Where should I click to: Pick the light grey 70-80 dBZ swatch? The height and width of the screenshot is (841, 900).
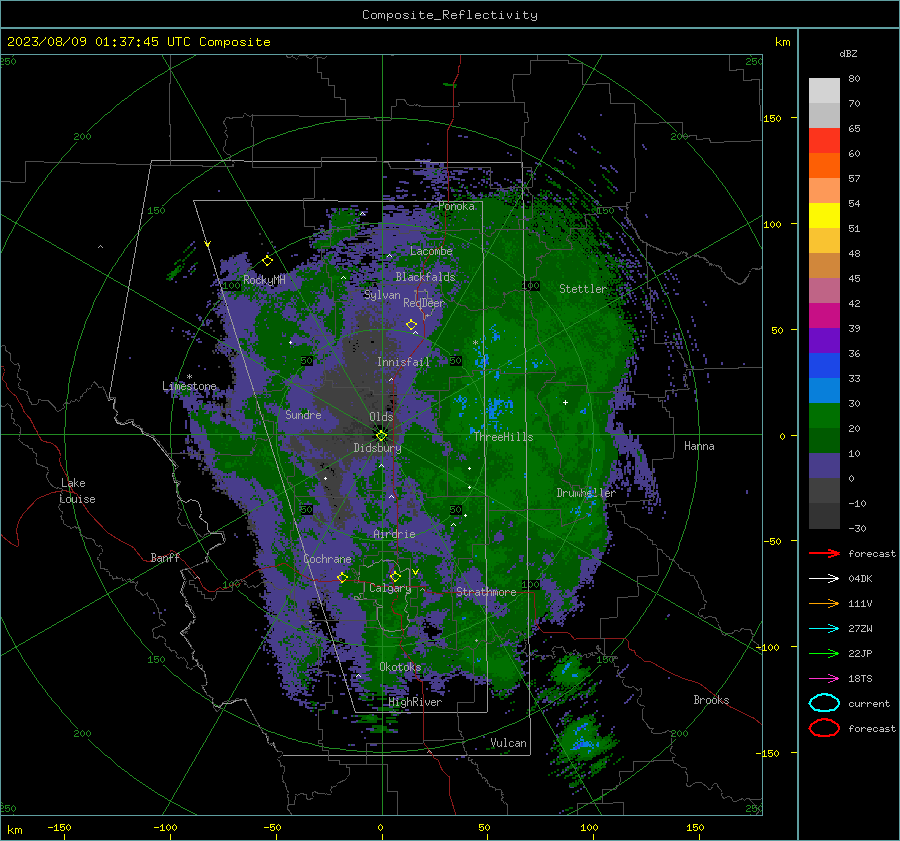pyautogui.click(x=824, y=91)
